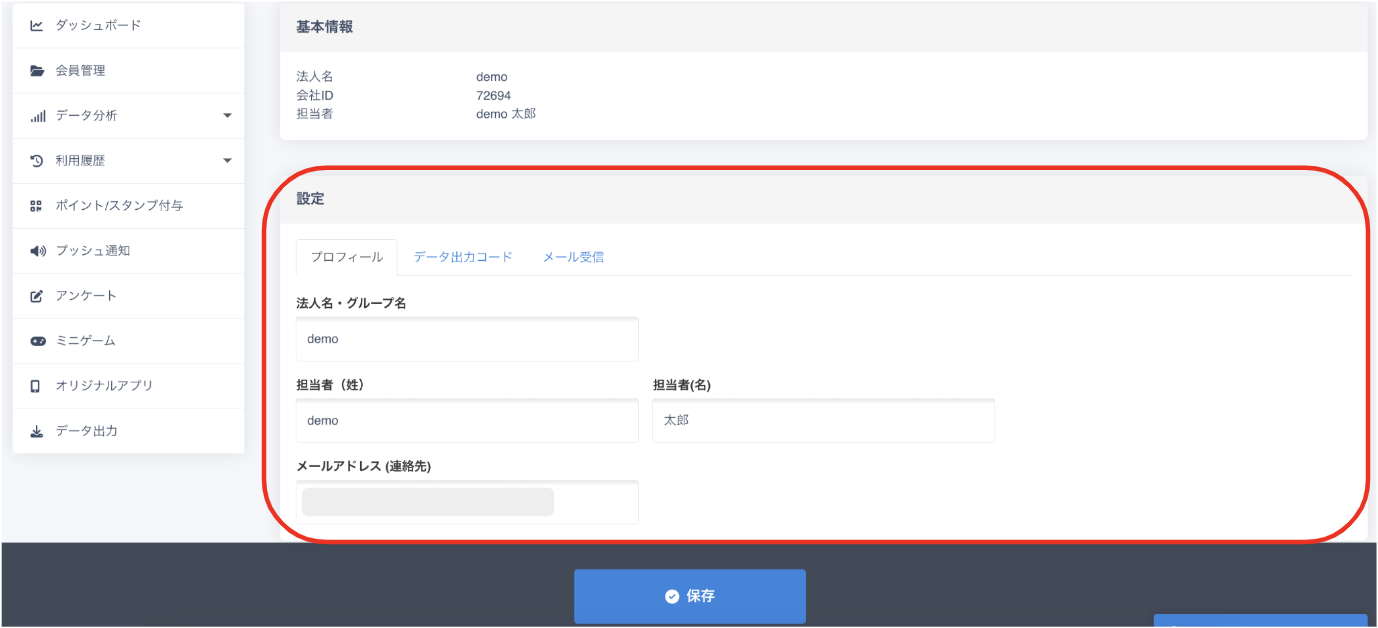Image resolution: width=1378 pixels, height=628 pixels.
Task: Click the data export download icon
Action: (37, 431)
